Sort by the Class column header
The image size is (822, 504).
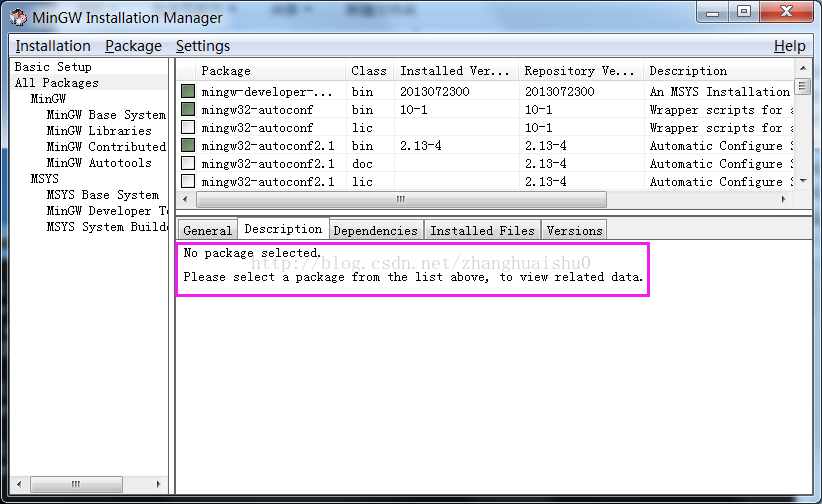click(x=369, y=71)
